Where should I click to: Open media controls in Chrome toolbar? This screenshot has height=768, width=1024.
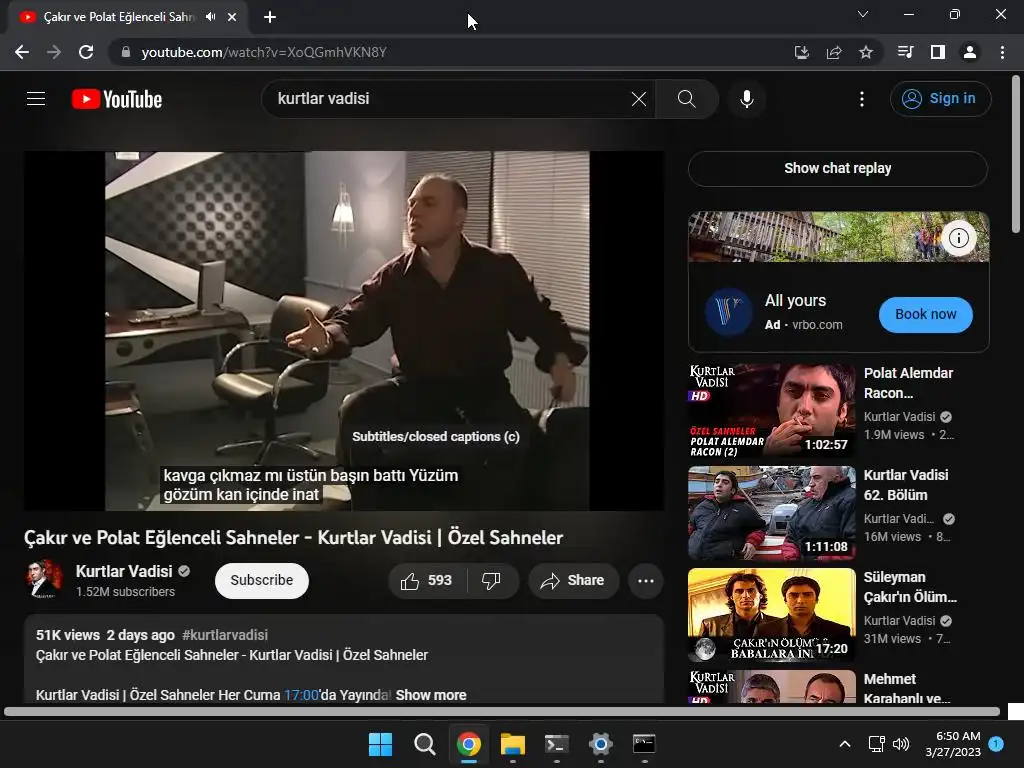pos(905,52)
